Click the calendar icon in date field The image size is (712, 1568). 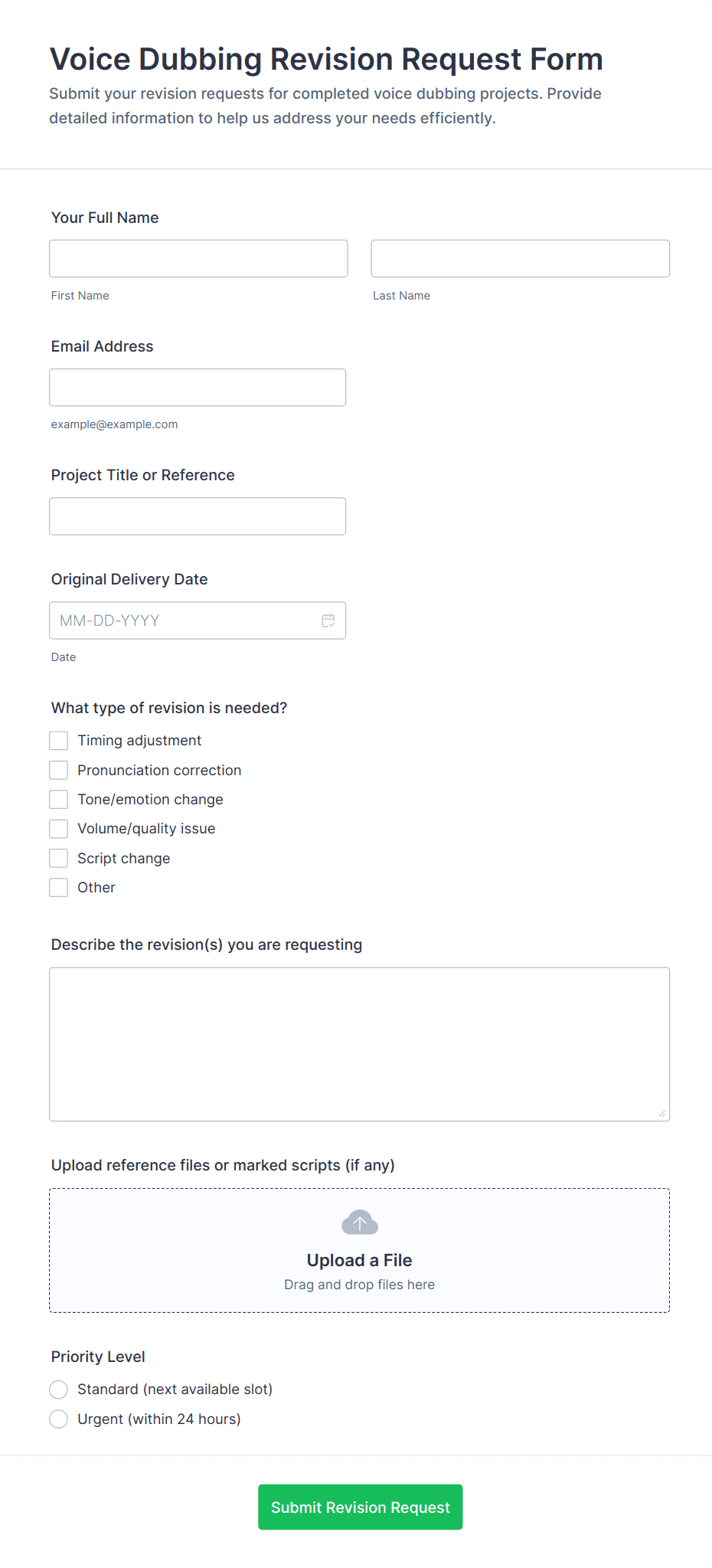click(328, 620)
